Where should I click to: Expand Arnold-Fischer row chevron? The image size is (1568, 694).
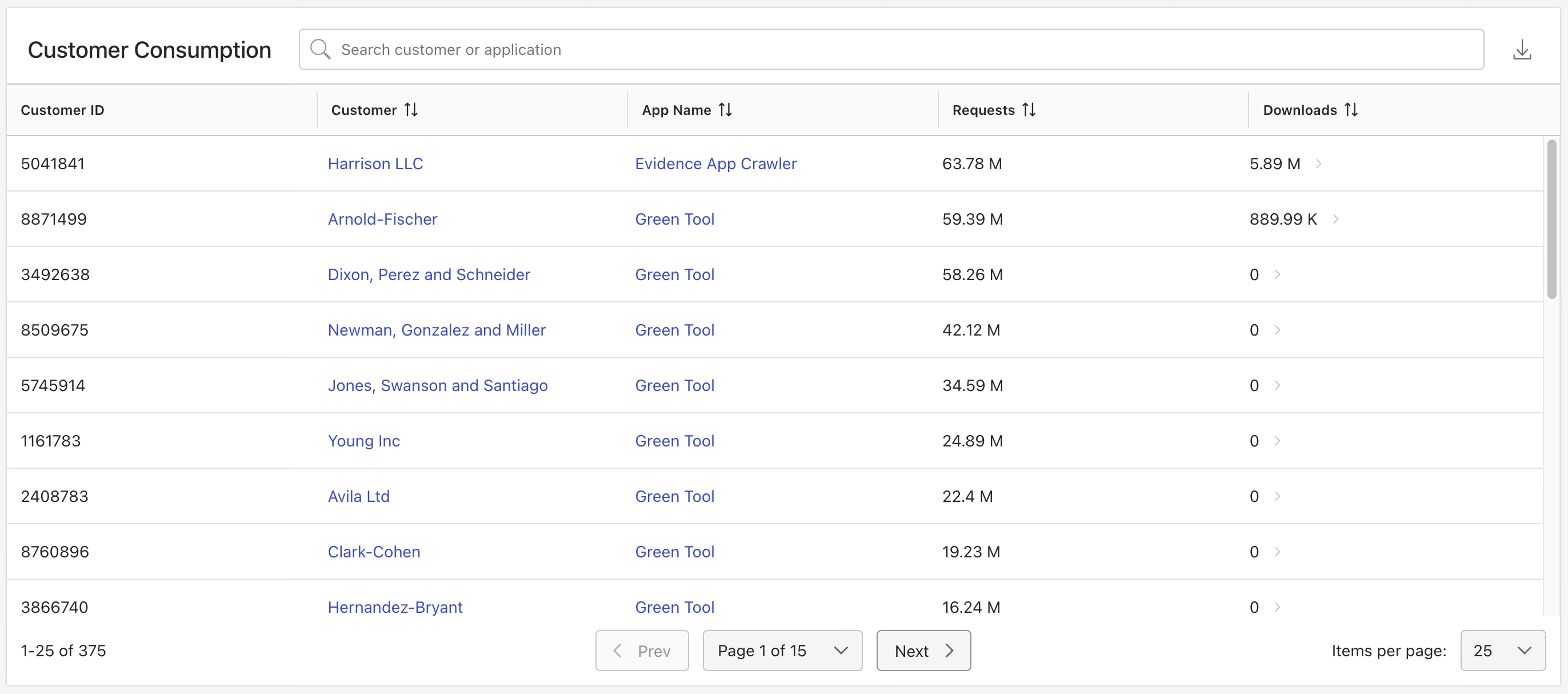[1335, 218]
